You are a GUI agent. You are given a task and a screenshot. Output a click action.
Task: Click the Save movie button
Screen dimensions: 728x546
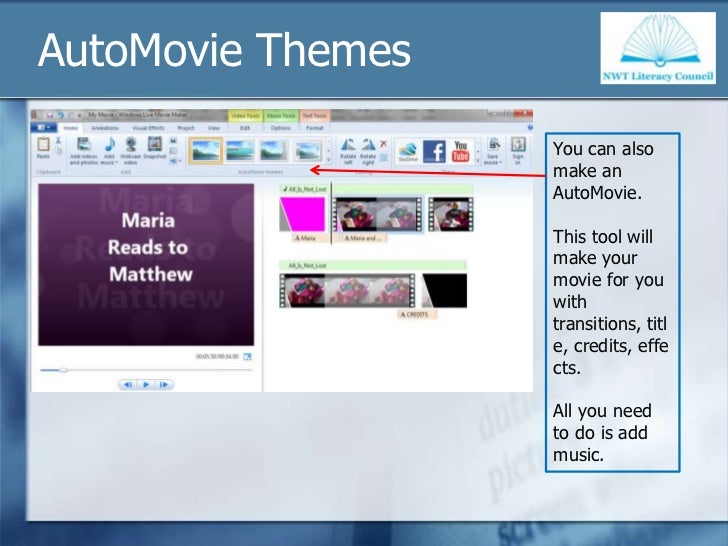(x=493, y=151)
